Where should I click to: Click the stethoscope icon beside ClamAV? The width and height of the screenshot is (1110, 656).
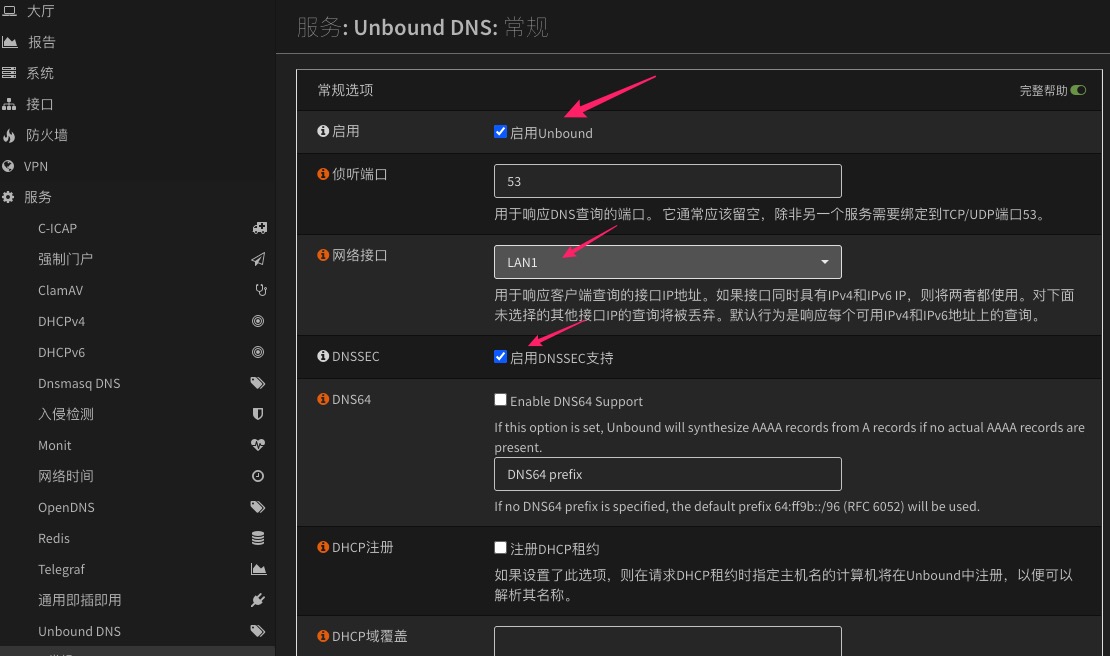(259, 290)
